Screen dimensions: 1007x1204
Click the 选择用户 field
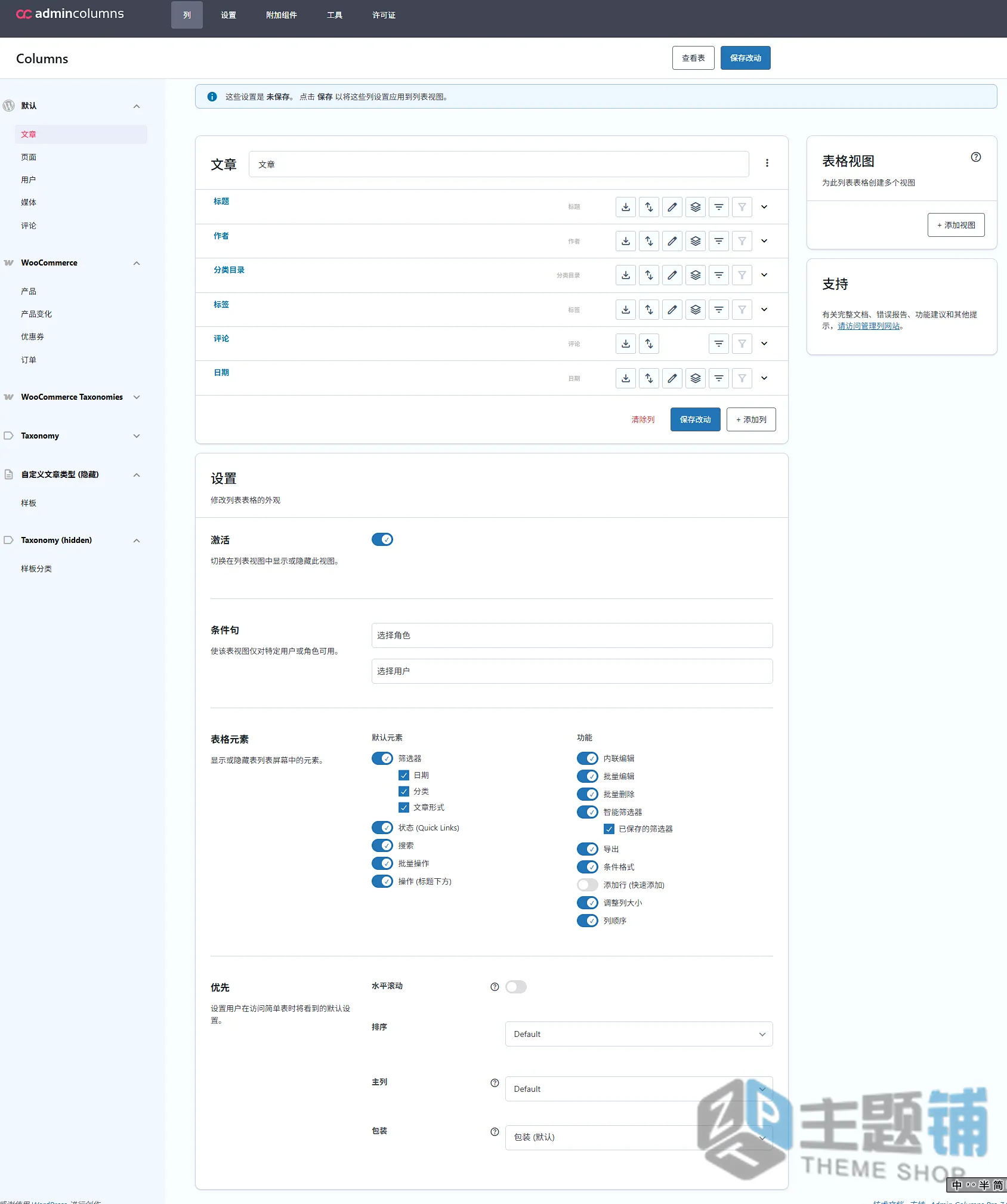(x=572, y=671)
